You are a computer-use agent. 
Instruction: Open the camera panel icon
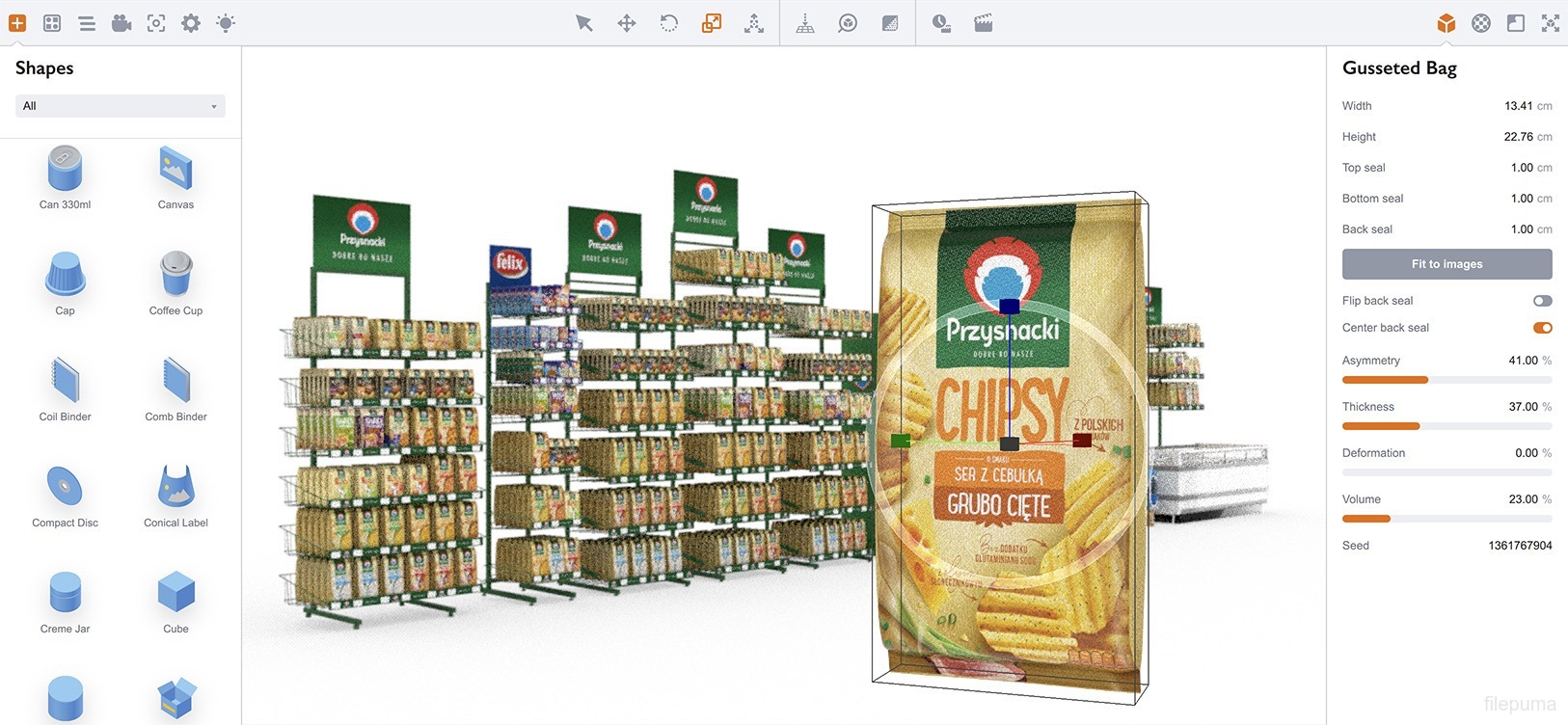[x=122, y=23]
